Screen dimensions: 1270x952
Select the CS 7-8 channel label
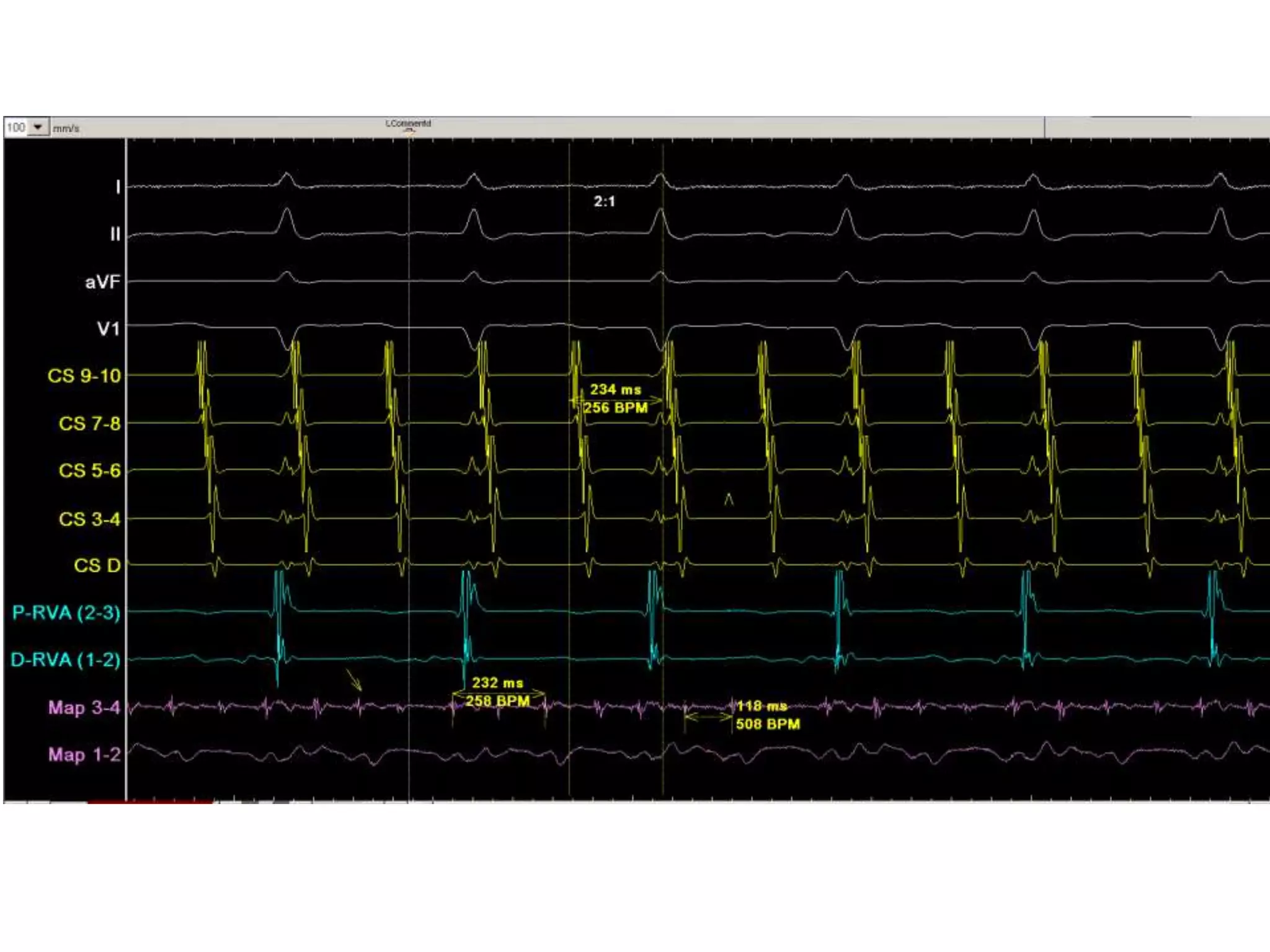point(89,423)
